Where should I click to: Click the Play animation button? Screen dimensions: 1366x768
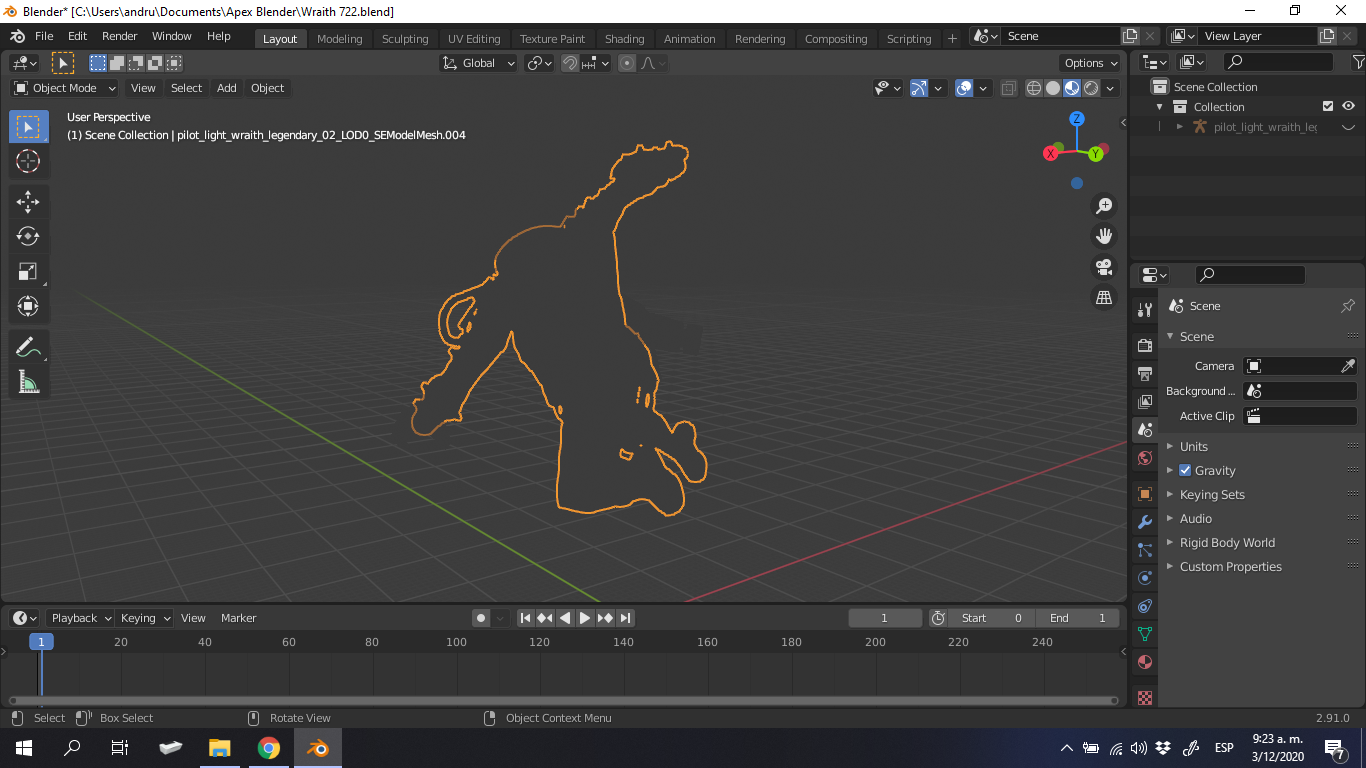(x=585, y=618)
